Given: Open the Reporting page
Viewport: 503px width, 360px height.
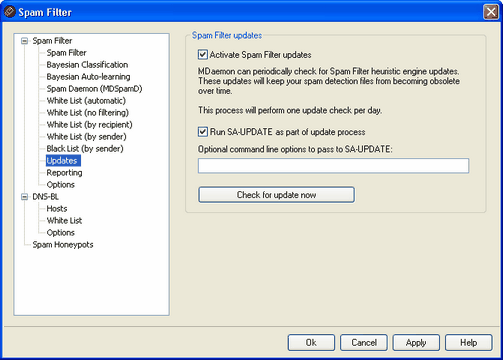Looking at the screenshot, I should coord(64,173).
